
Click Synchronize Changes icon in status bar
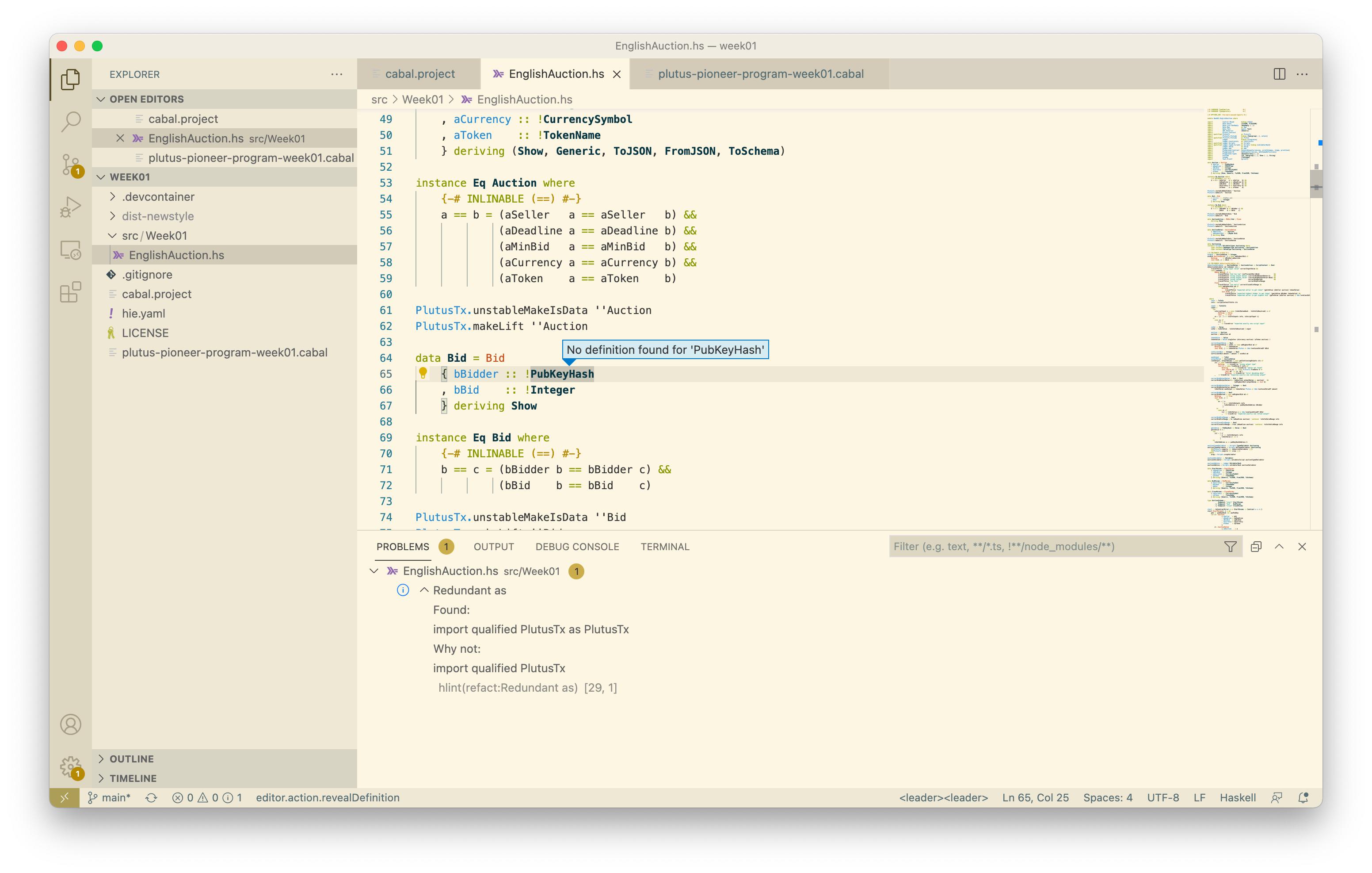pyautogui.click(x=151, y=798)
